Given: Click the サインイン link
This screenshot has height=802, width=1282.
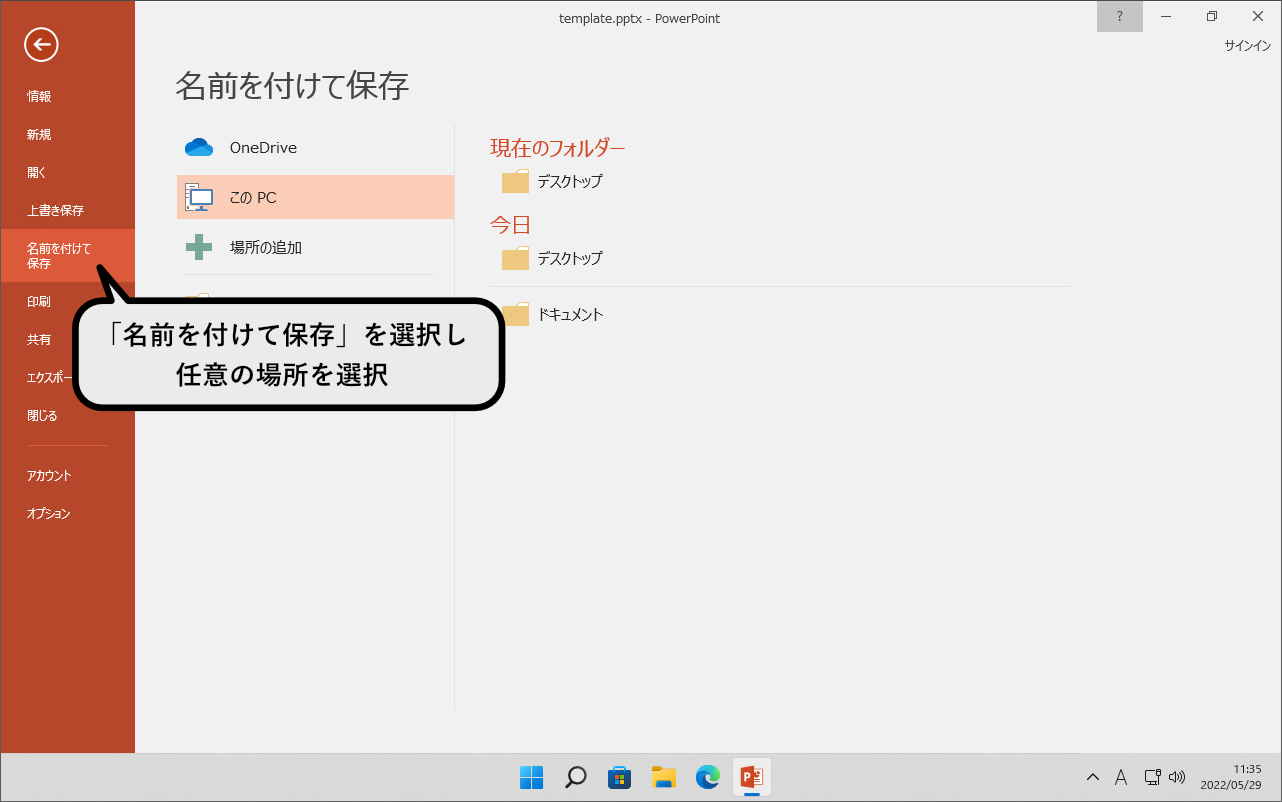Looking at the screenshot, I should click(x=1247, y=46).
